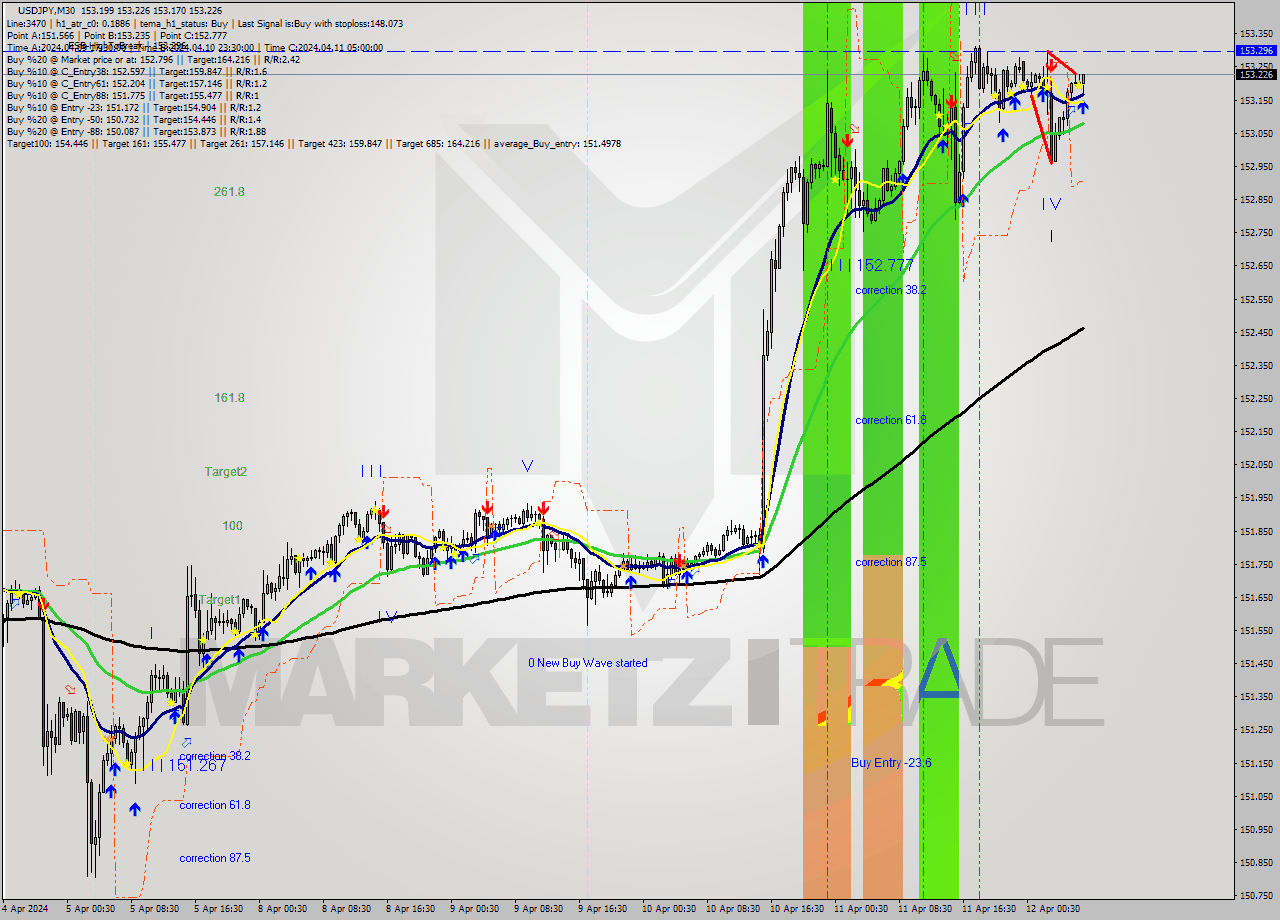Click the 'Buy Entry -23.6' label
This screenshot has height=920, width=1280.
click(891, 763)
